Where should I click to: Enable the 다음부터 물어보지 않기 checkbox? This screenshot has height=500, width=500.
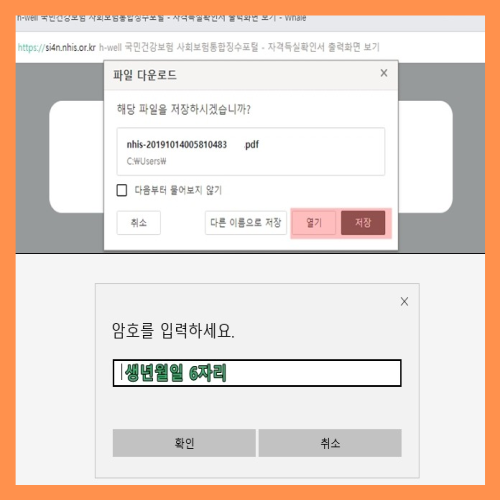point(122,190)
